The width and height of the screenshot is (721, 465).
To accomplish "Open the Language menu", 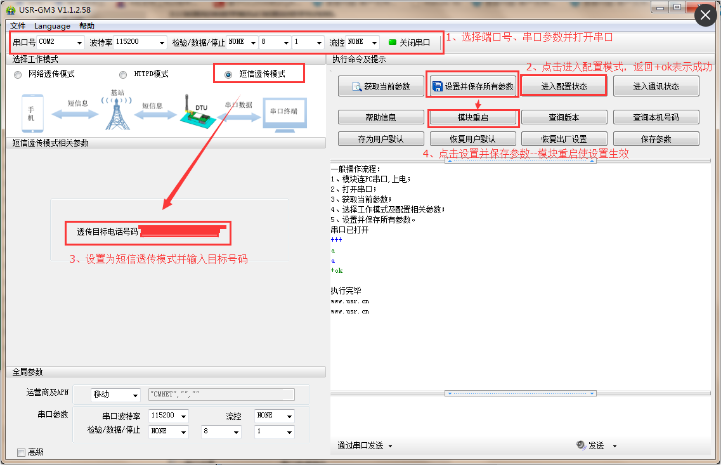I will (52, 25).
